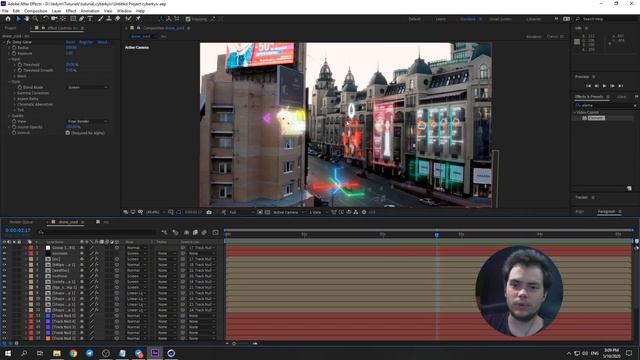Click the snapshot camera icon under the viewer
The height and width of the screenshot is (360, 640).
[x=209, y=212]
